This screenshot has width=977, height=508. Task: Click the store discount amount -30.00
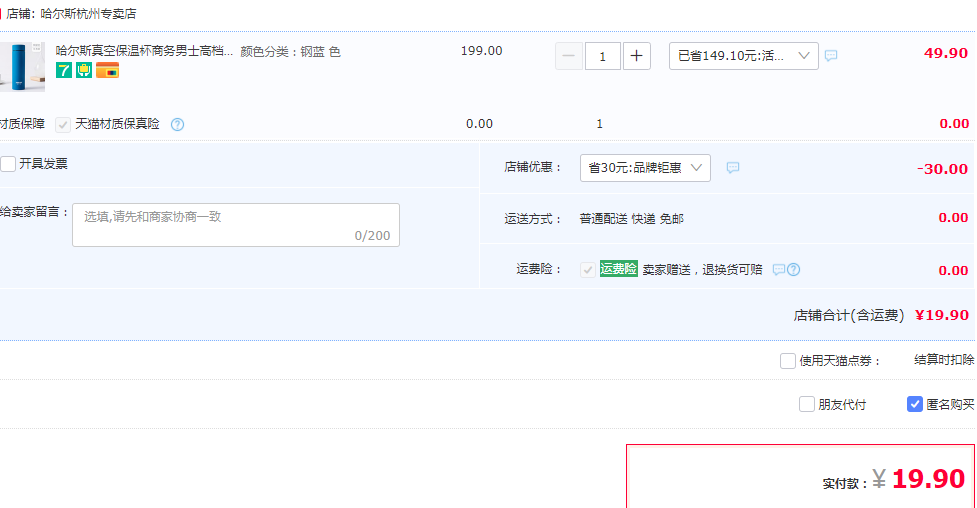(x=942, y=169)
